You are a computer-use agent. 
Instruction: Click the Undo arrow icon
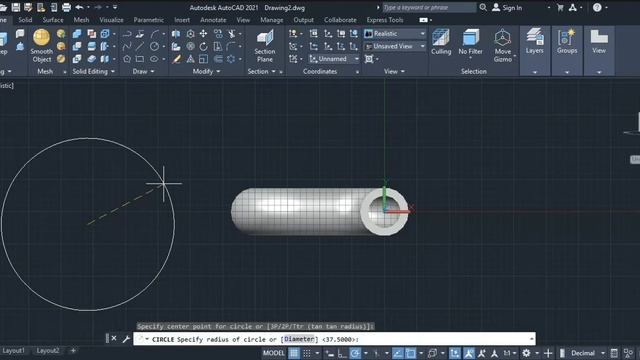[79, 7]
